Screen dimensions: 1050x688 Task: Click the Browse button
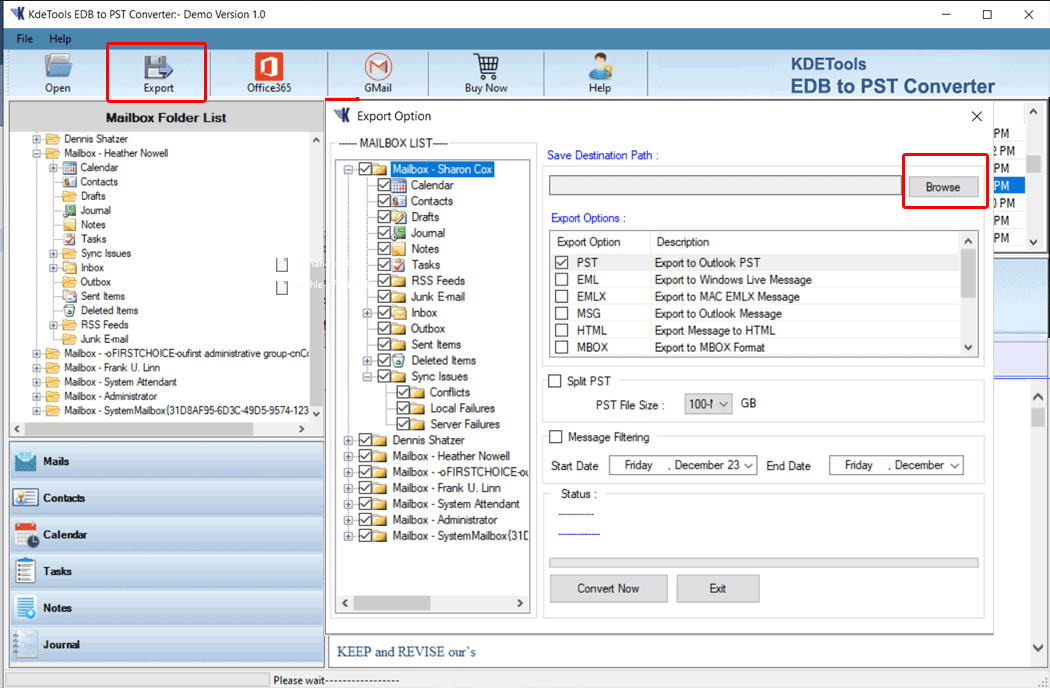(942, 187)
